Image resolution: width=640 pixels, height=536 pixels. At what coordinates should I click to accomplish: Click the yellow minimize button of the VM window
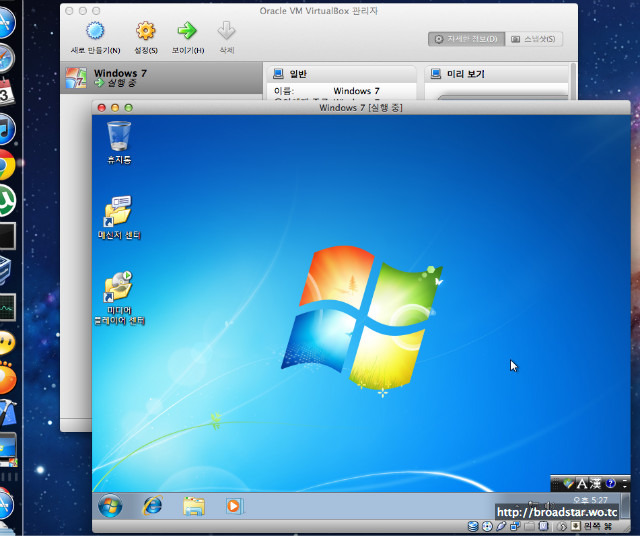pyautogui.click(x=115, y=108)
